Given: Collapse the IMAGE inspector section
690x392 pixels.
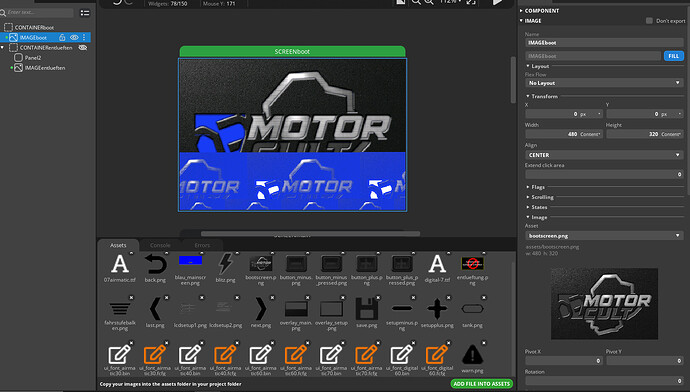Looking at the screenshot, I should point(521,21).
